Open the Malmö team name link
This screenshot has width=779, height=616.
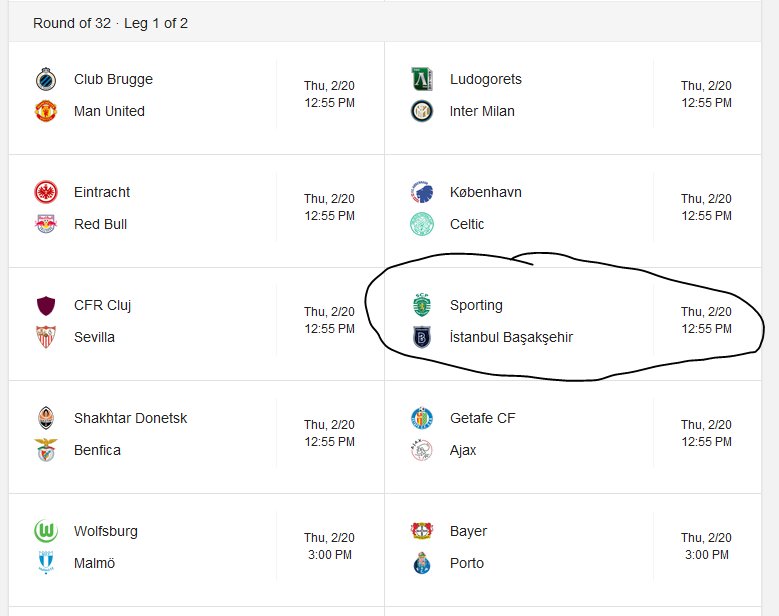[x=94, y=563]
